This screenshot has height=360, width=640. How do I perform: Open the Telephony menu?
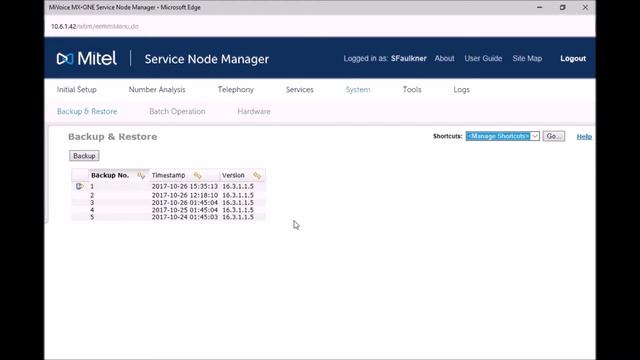coord(236,89)
